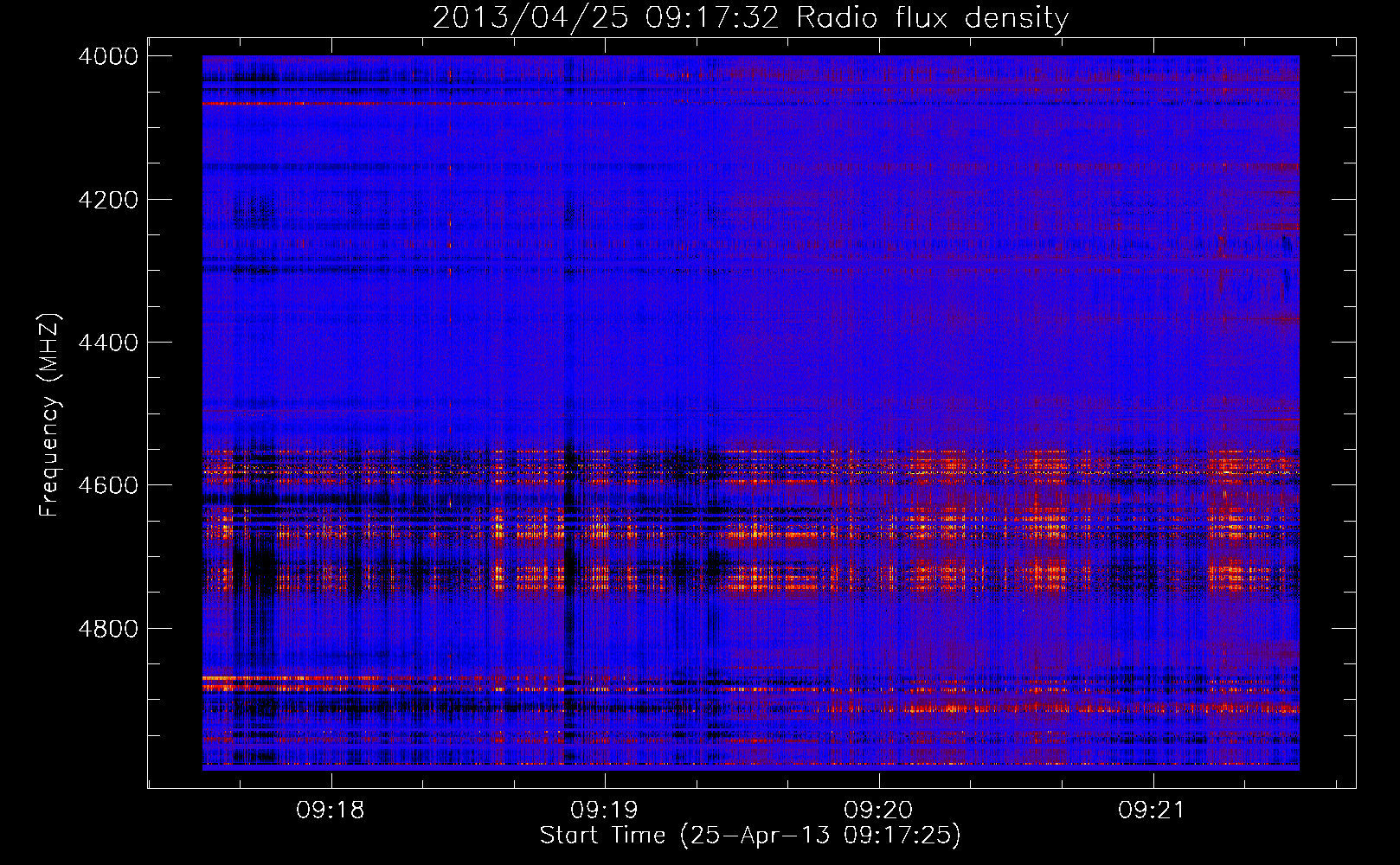Screen dimensions: 1400x865
Task: Click the 09:20 time axis label
Action: 878,811
